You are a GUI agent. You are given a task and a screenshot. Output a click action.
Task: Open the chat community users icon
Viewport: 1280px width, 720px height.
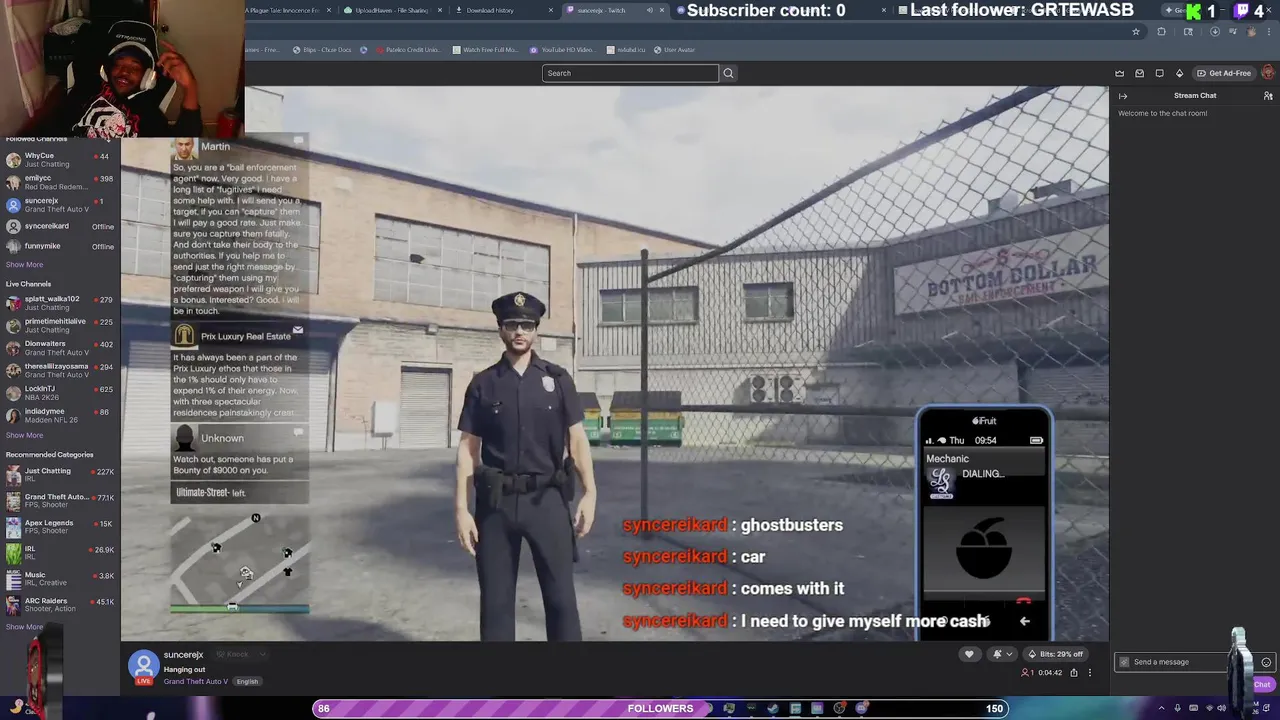tap(1268, 96)
